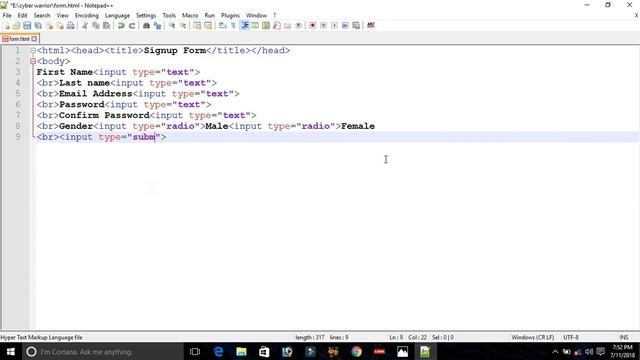This screenshot has height=360, width=640.
Task: Open the Run menu
Action: point(209,16)
